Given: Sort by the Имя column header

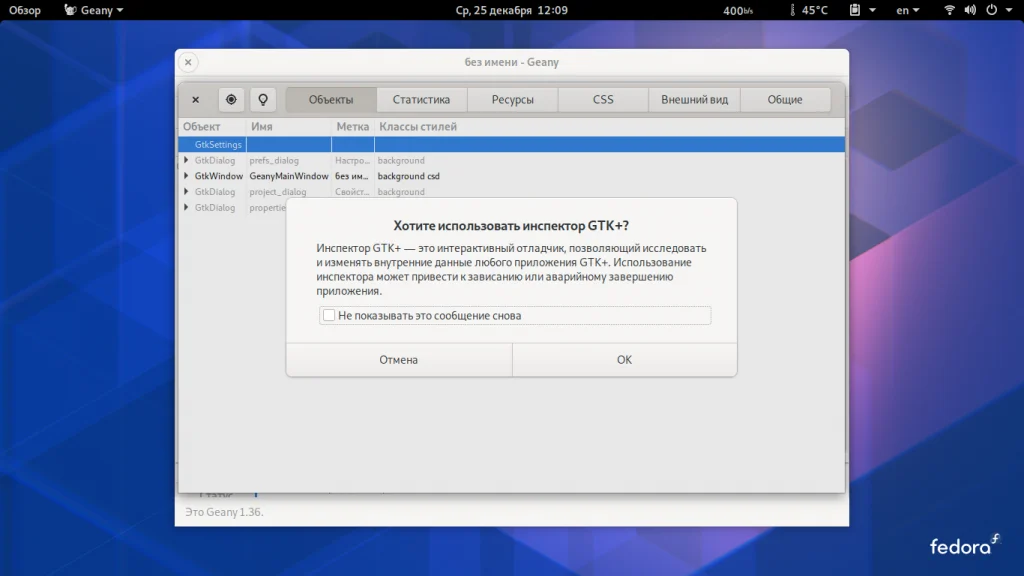Looking at the screenshot, I should (x=289, y=127).
